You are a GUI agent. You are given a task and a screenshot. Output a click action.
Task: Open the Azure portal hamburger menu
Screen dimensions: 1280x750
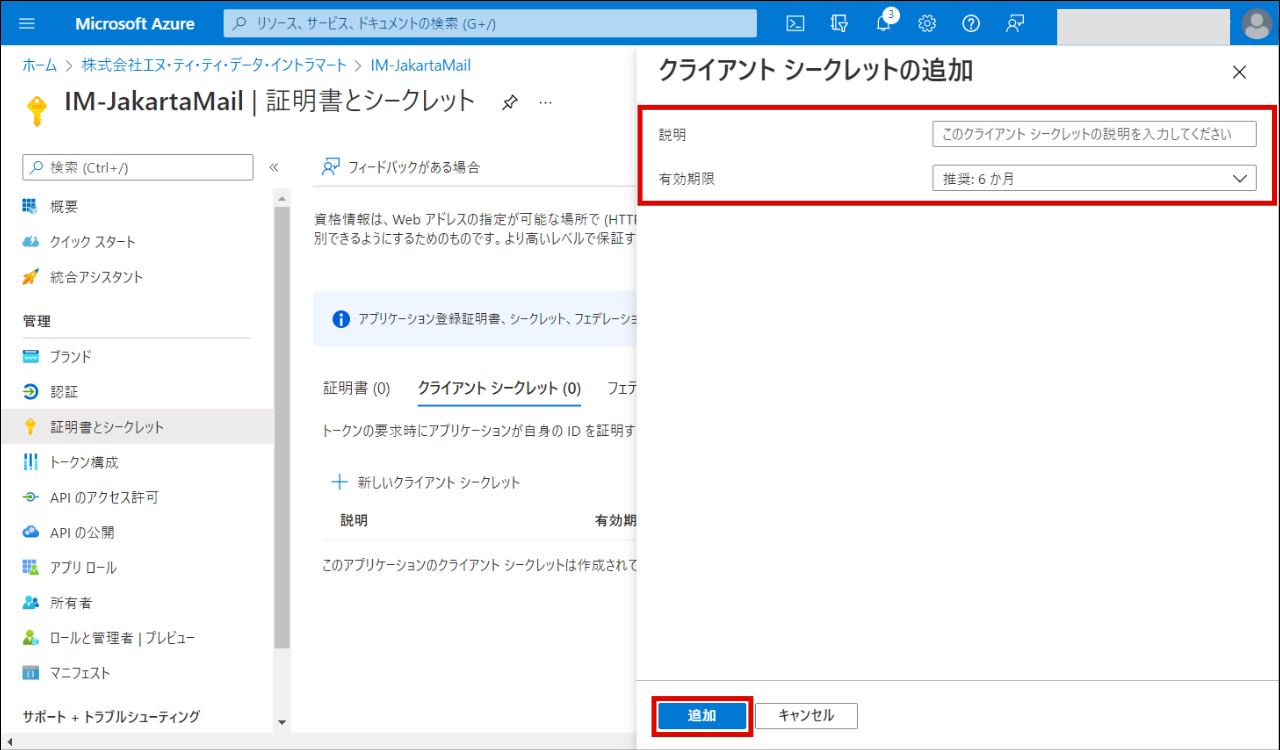pos(27,23)
